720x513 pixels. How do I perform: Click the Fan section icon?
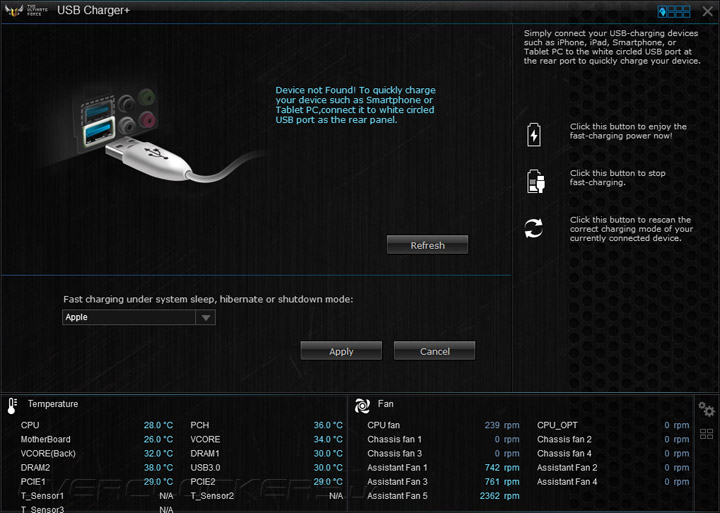362,406
